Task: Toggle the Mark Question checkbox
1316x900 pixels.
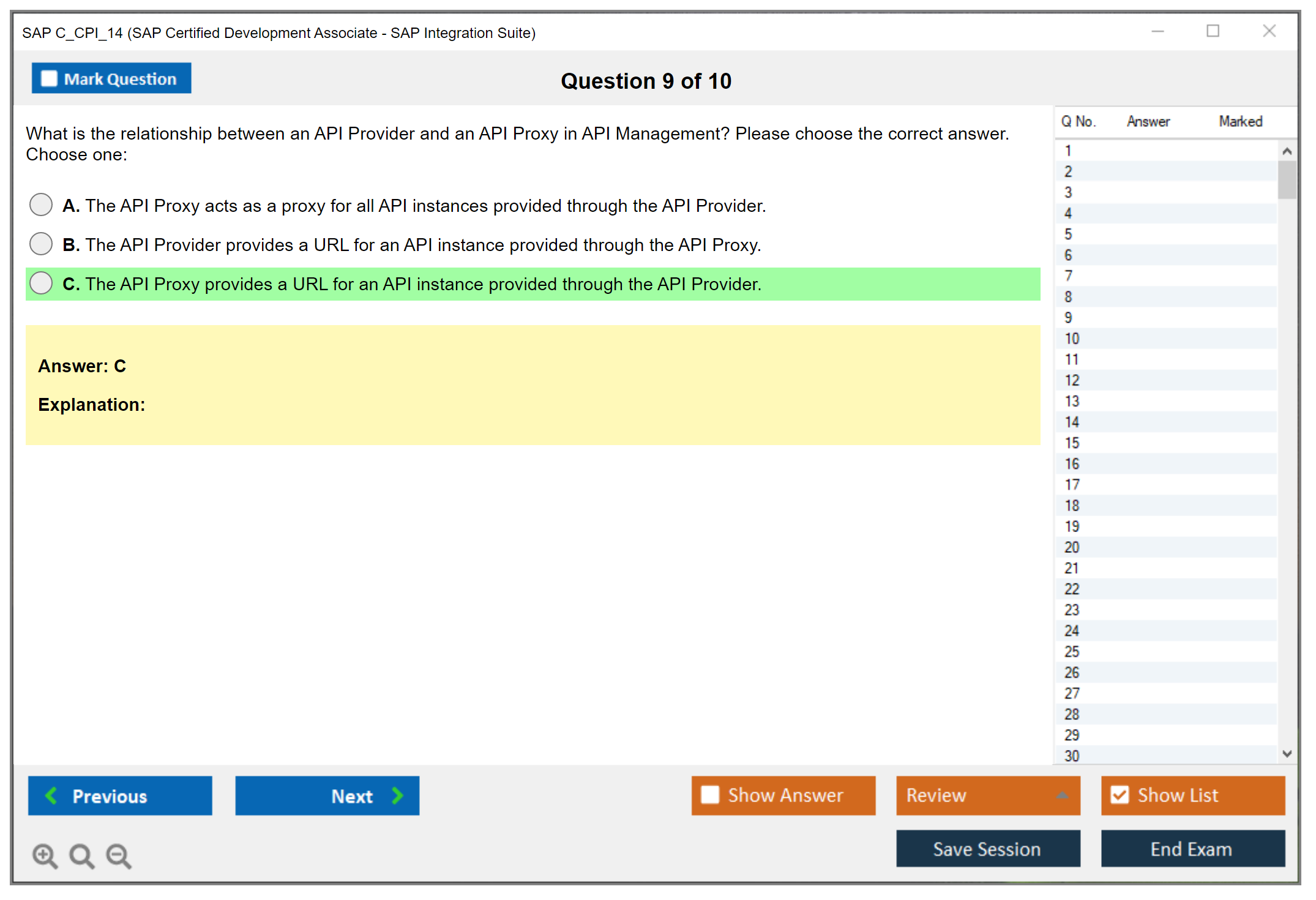Action: click(x=49, y=79)
